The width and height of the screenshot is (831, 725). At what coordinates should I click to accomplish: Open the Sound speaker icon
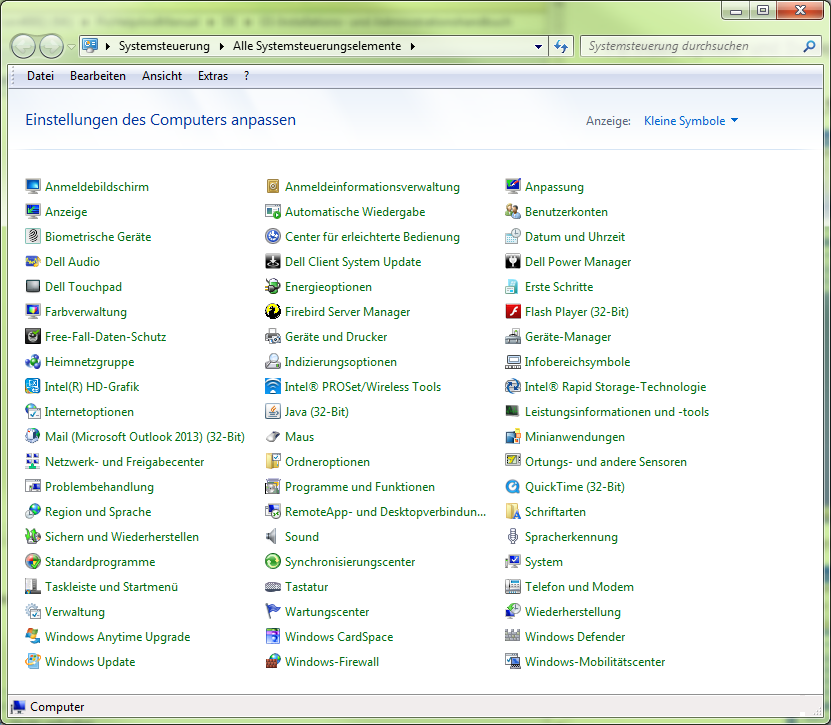pos(273,536)
